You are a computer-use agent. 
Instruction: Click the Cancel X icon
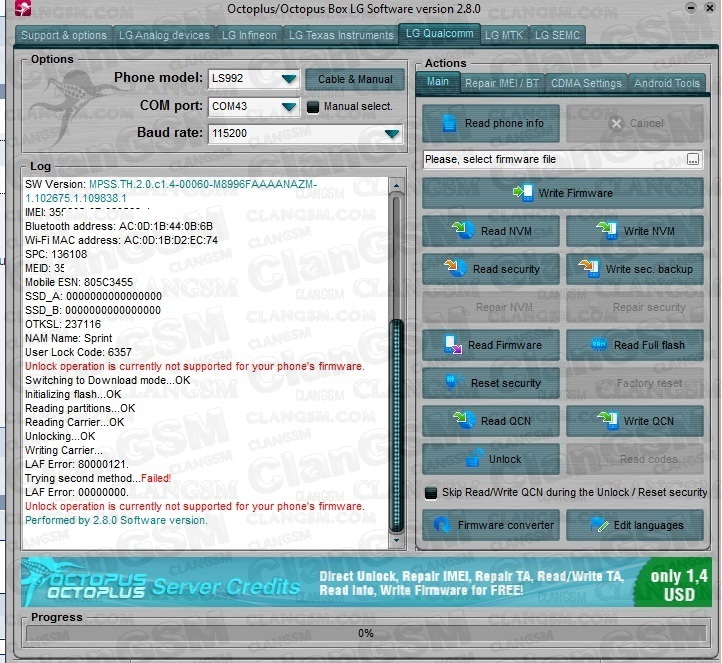pos(616,123)
